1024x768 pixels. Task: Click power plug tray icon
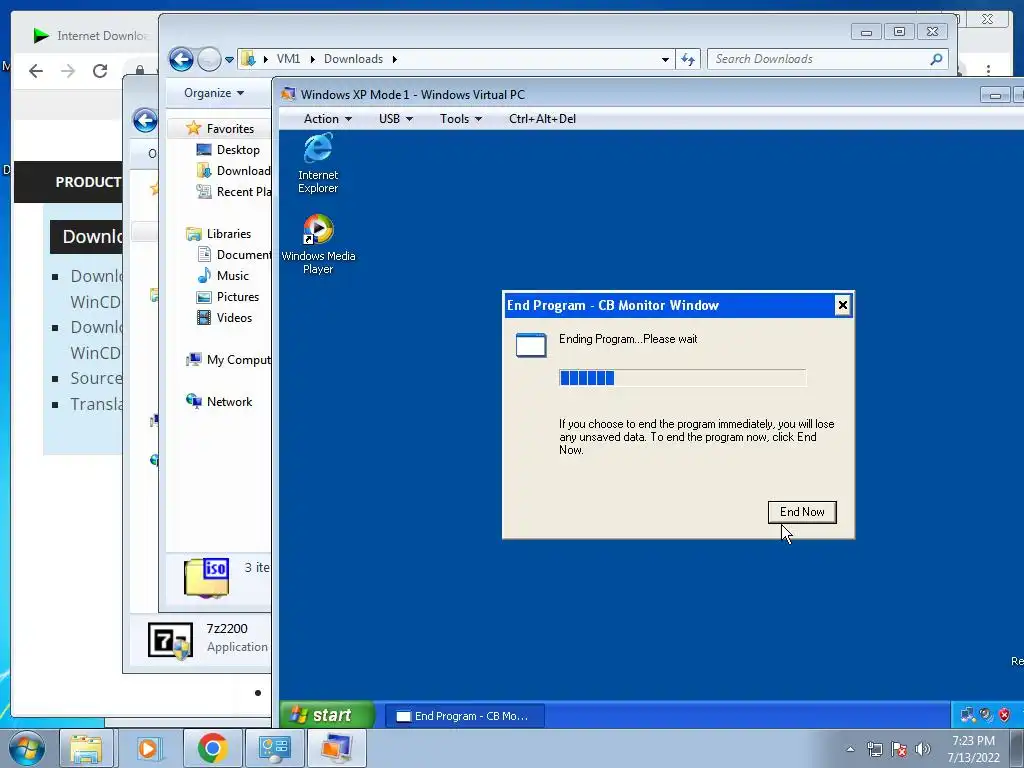pyautogui.click(x=874, y=749)
